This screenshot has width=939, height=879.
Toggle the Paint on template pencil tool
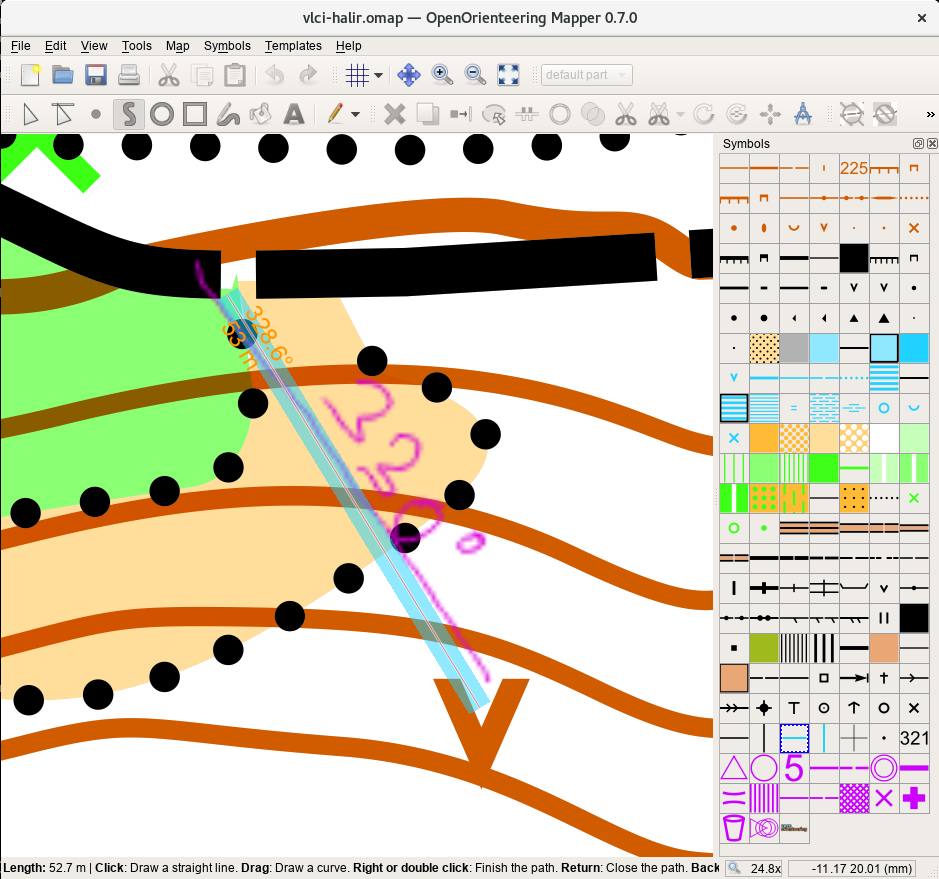tap(335, 114)
